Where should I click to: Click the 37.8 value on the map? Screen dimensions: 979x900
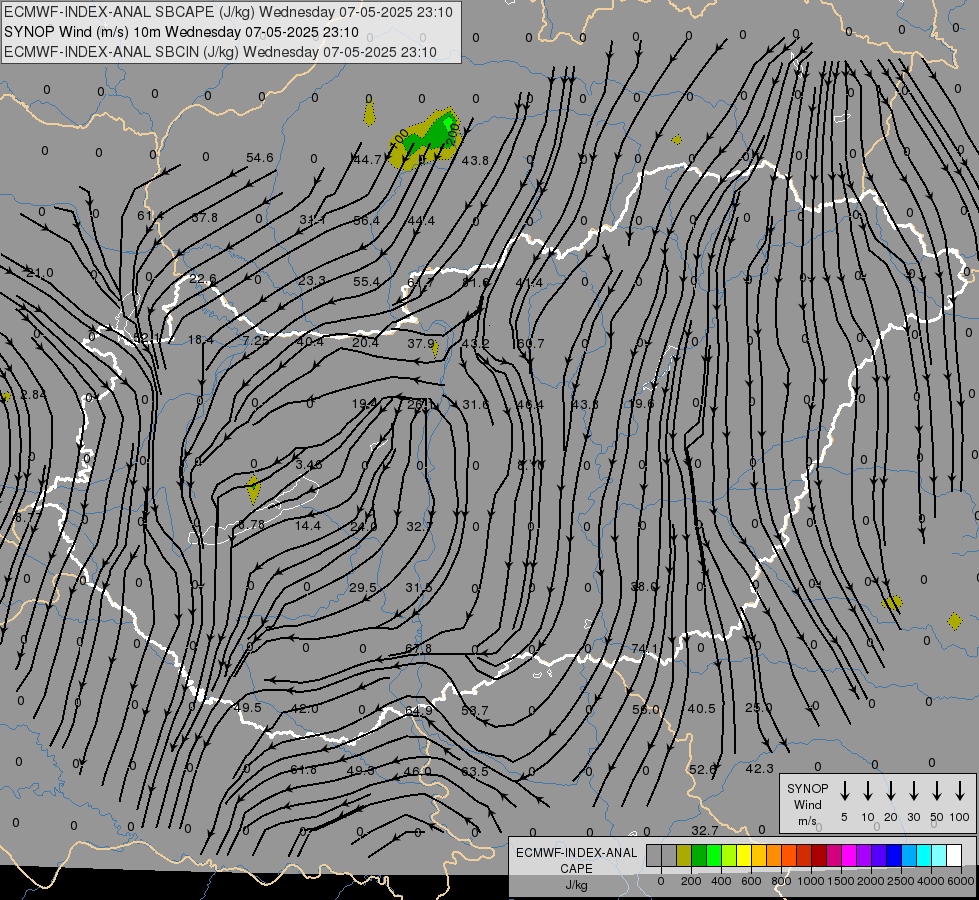[205, 217]
